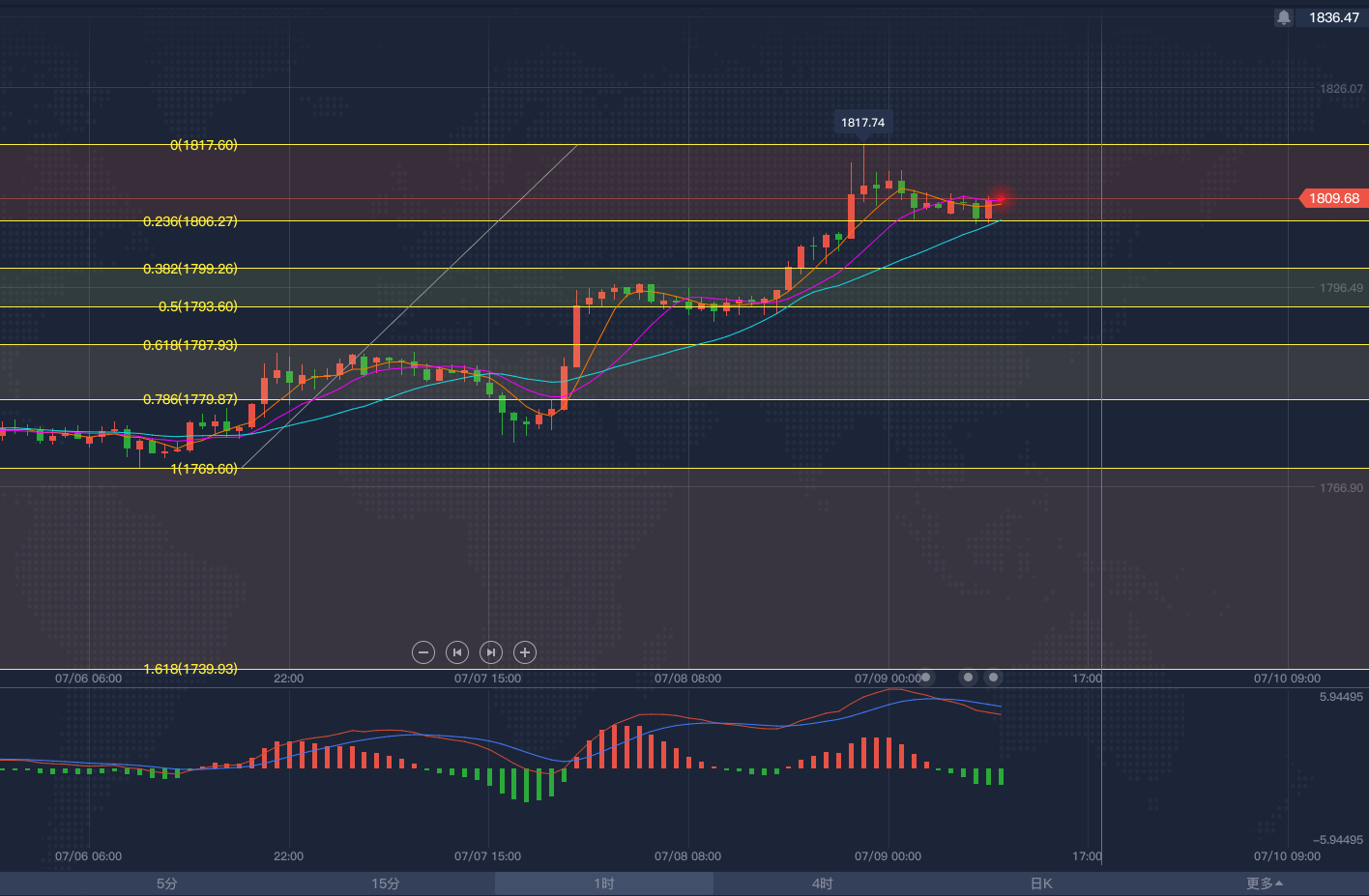Select Fibonacci level 0.382(1799.26) label
The height and width of the screenshot is (896, 1369).
[190, 269]
